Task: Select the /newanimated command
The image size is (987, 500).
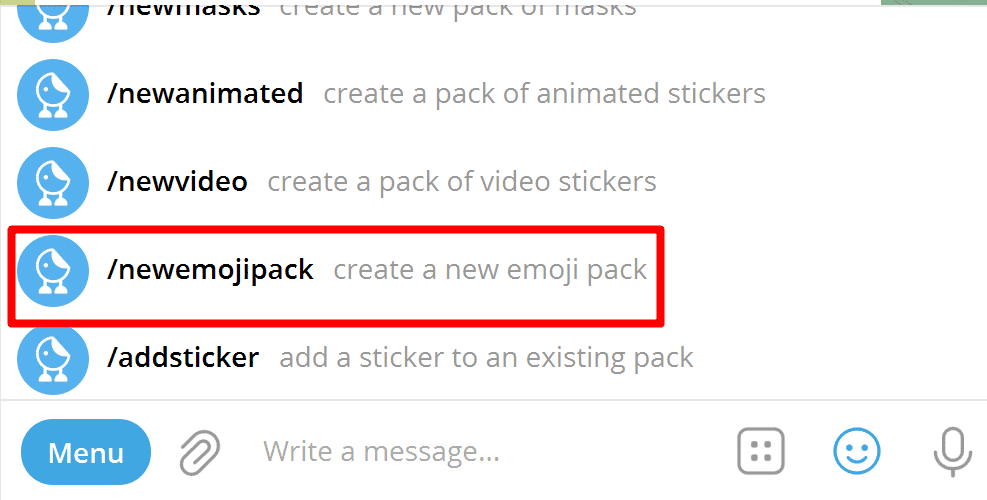Action: pyautogui.click(x=205, y=95)
